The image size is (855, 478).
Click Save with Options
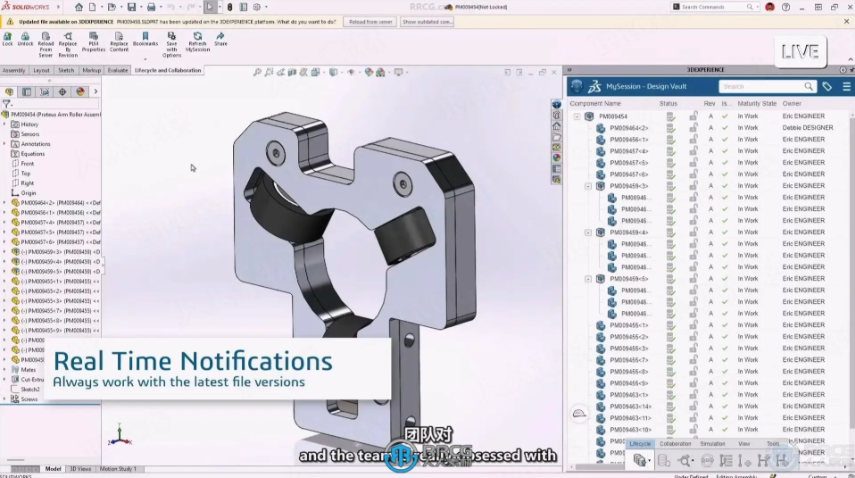coord(172,44)
